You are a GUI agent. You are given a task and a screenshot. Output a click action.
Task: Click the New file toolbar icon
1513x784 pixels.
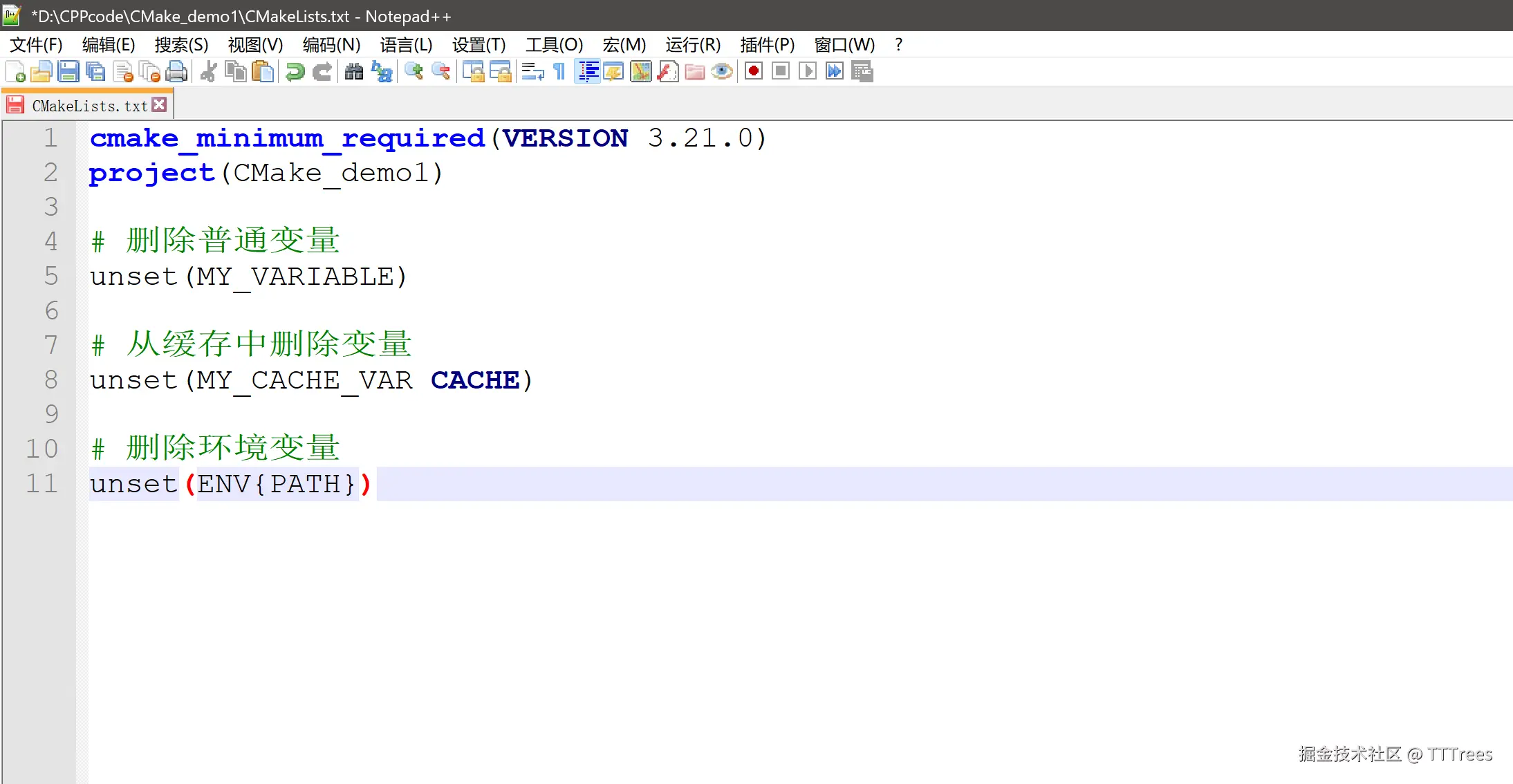[15, 71]
